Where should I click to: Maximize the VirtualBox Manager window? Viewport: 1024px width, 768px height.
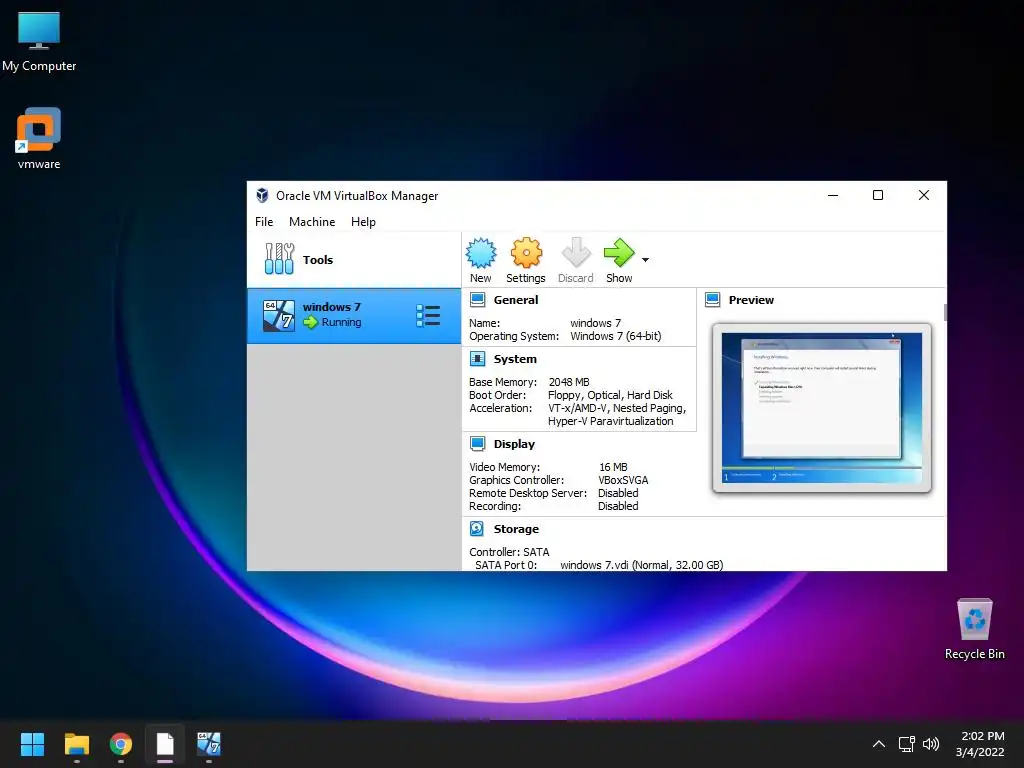(878, 195)
